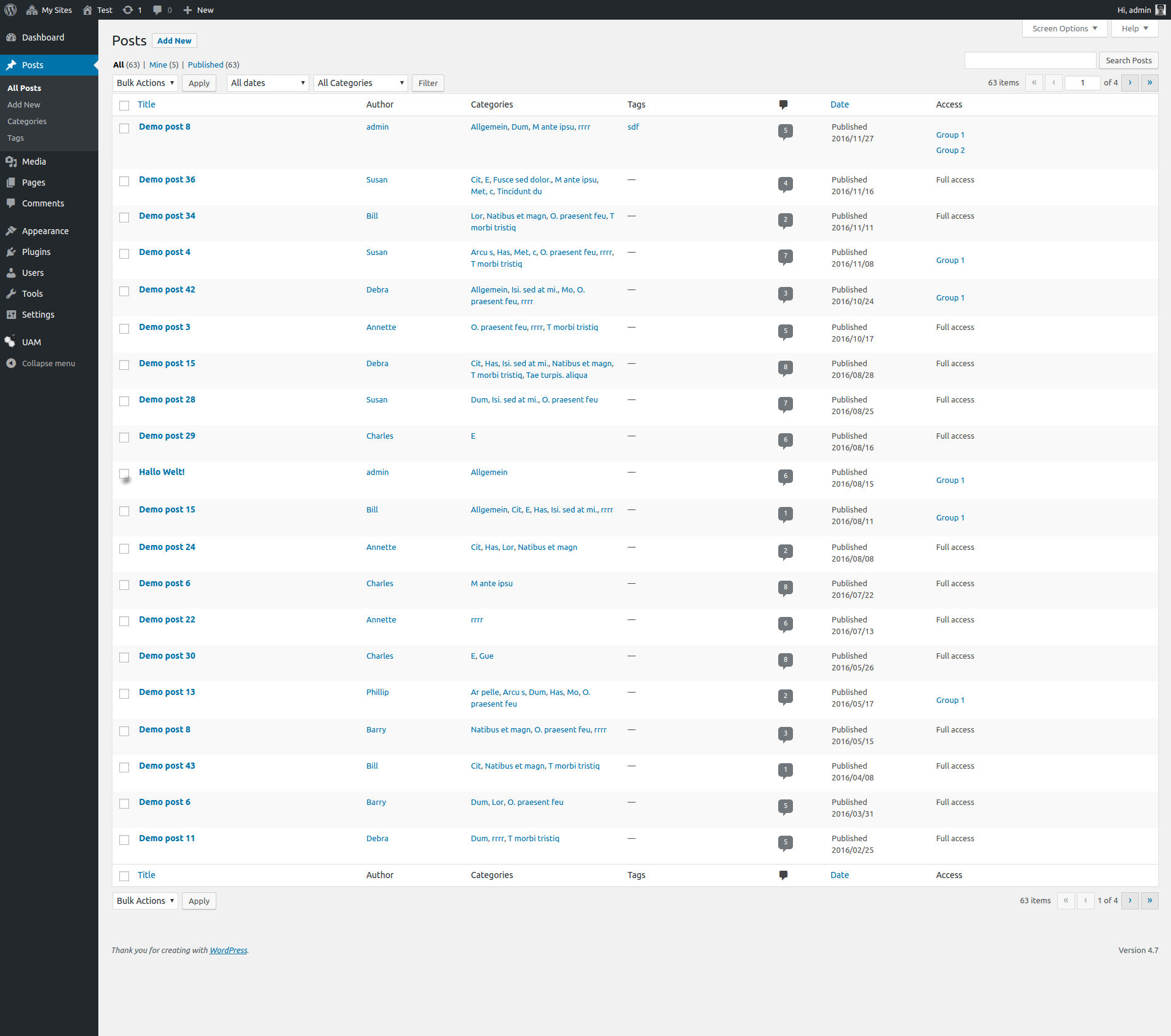Image resolution: width=1171 pixels, height=1036 pixels.
Task: Open the Plugins menu in sidebar
Action: coord(36,252)
